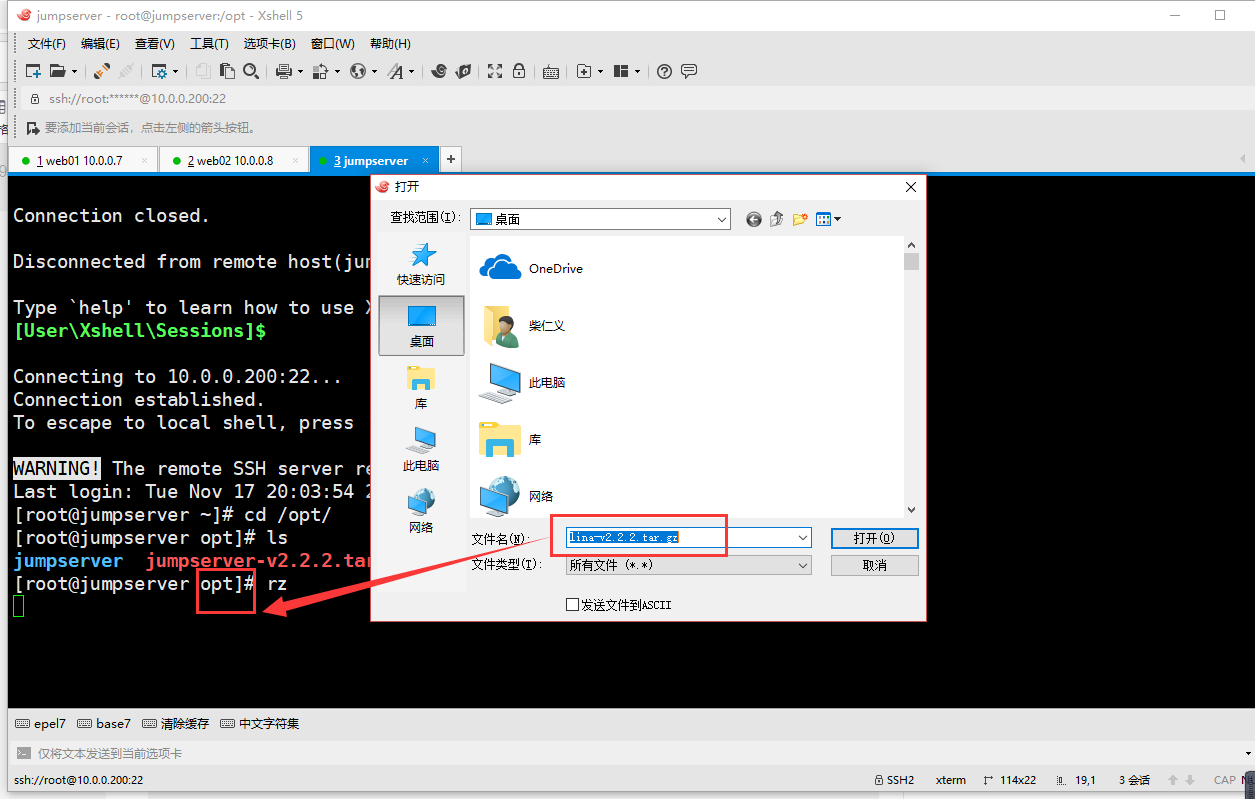The image size is (1255, 799).
Task: Click the dialog file list scrollbar down arrow
Action: 911,510
